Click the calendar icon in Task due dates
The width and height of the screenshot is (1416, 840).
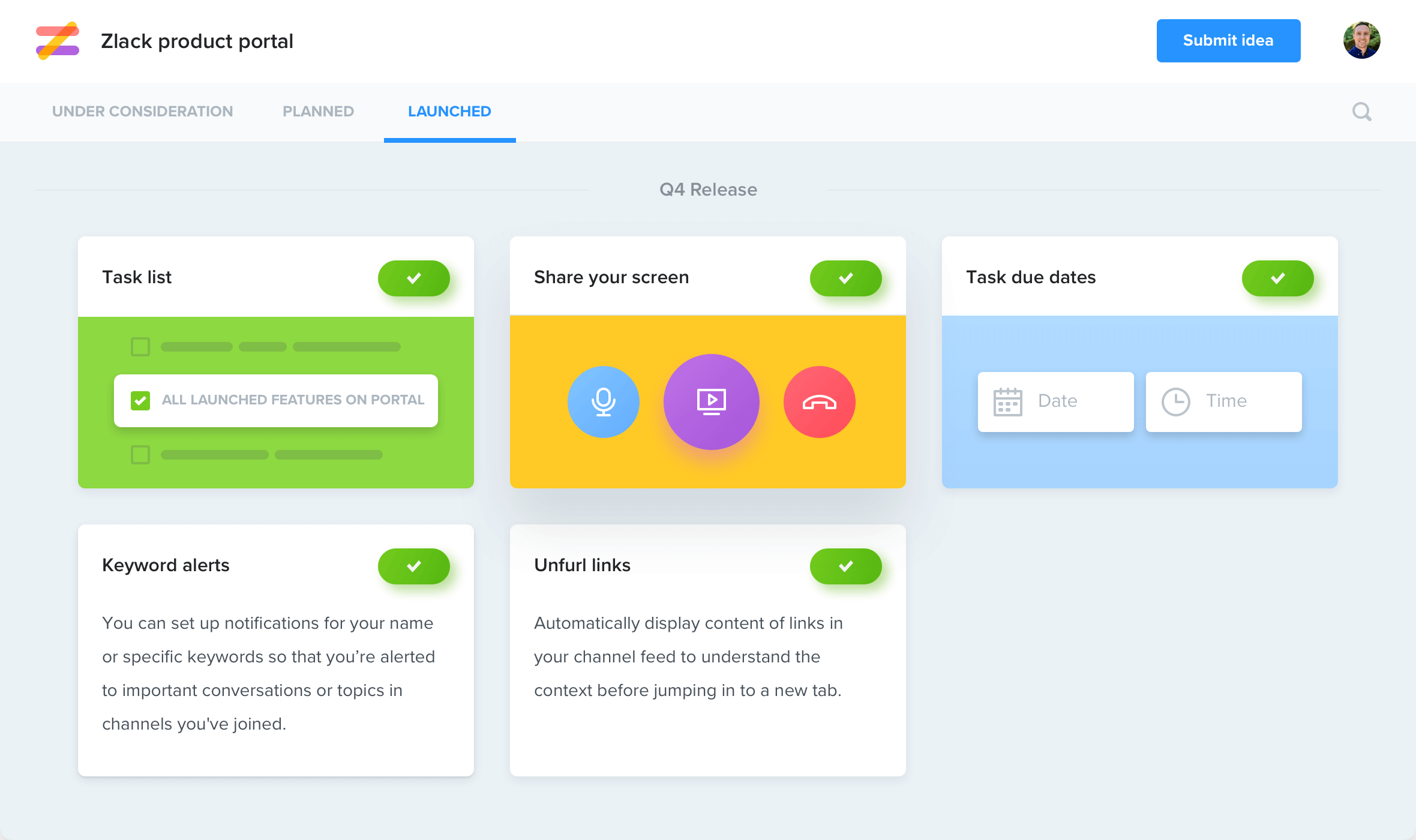coord(1007,401)
